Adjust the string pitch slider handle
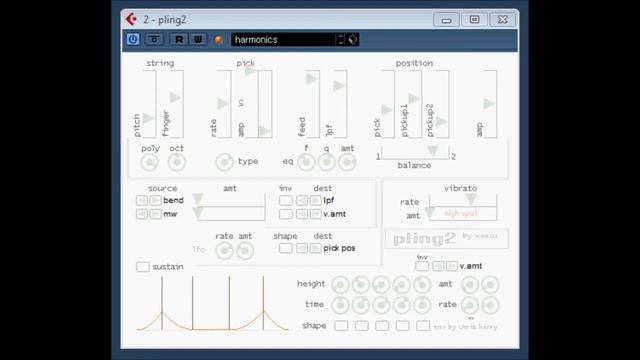Viewport: 640px width, 360px height. coord(148,118)
